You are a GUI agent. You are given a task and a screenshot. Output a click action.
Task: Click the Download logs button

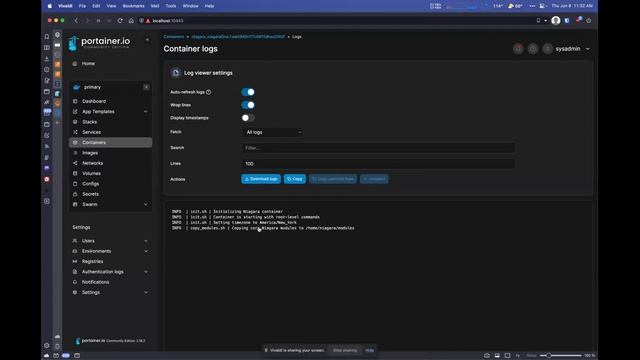pyautogui.click(x=261, y=179)
